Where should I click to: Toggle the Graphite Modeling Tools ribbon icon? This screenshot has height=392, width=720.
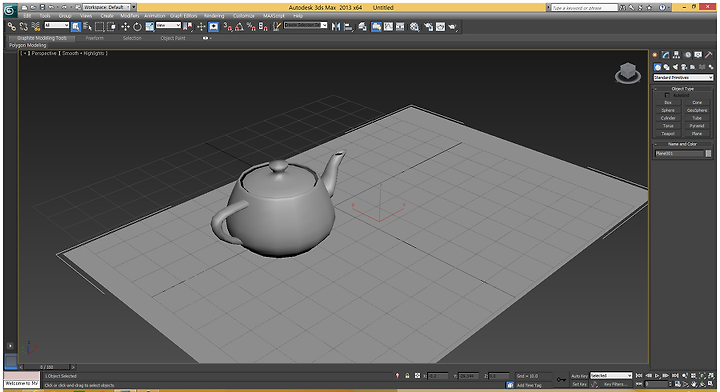pos(376,27)
